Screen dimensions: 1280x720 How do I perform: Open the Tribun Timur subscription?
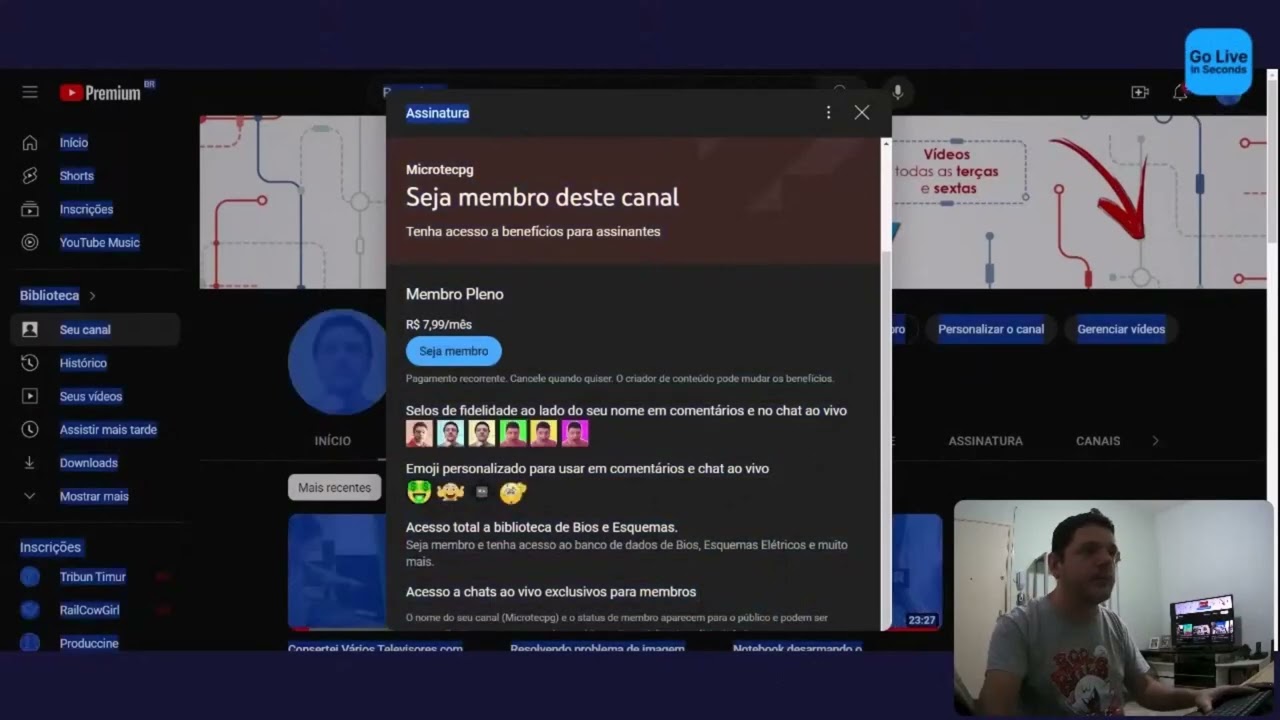pos(95,576)
